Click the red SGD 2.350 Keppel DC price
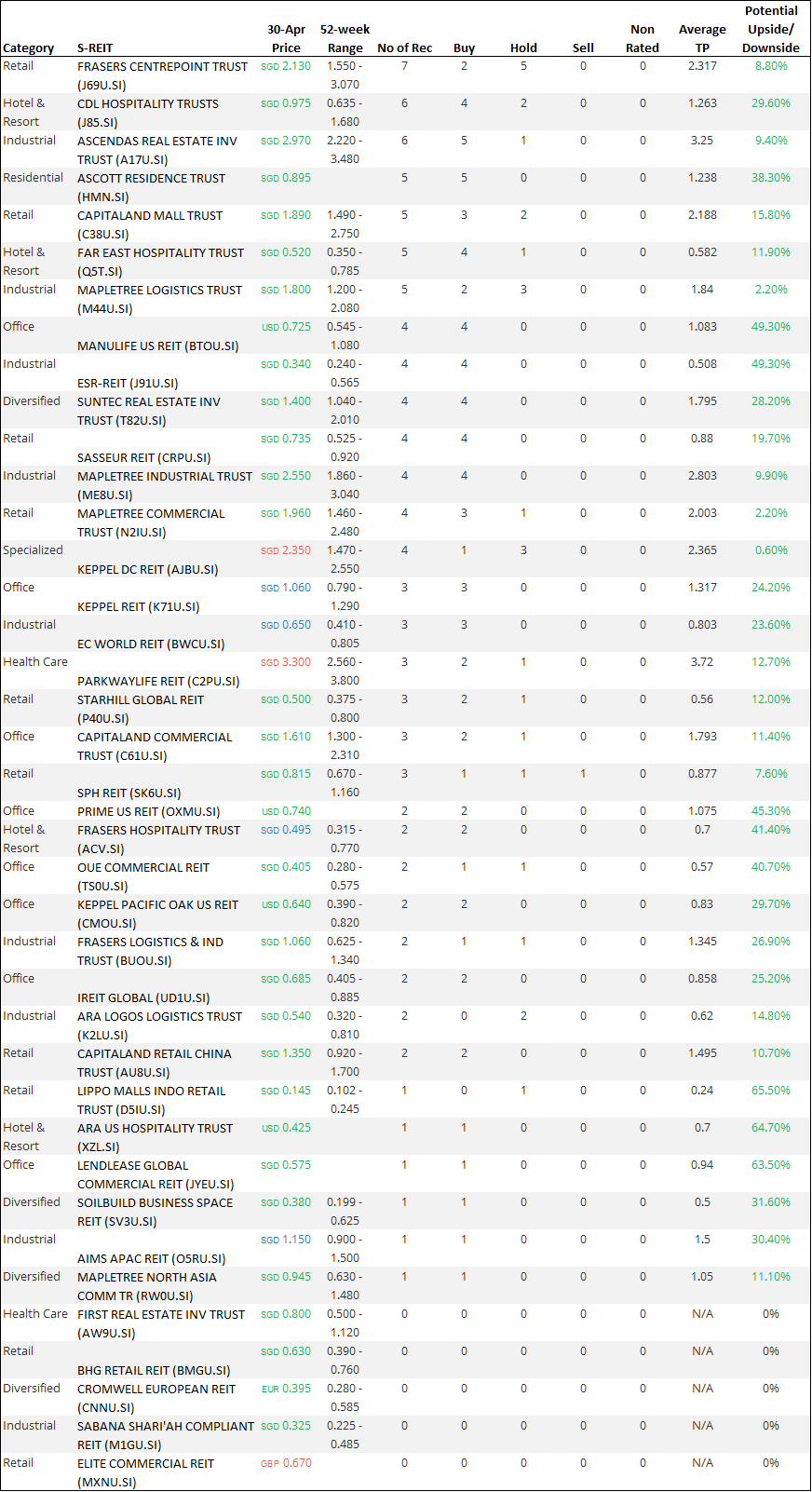 (x=286, y=550)
